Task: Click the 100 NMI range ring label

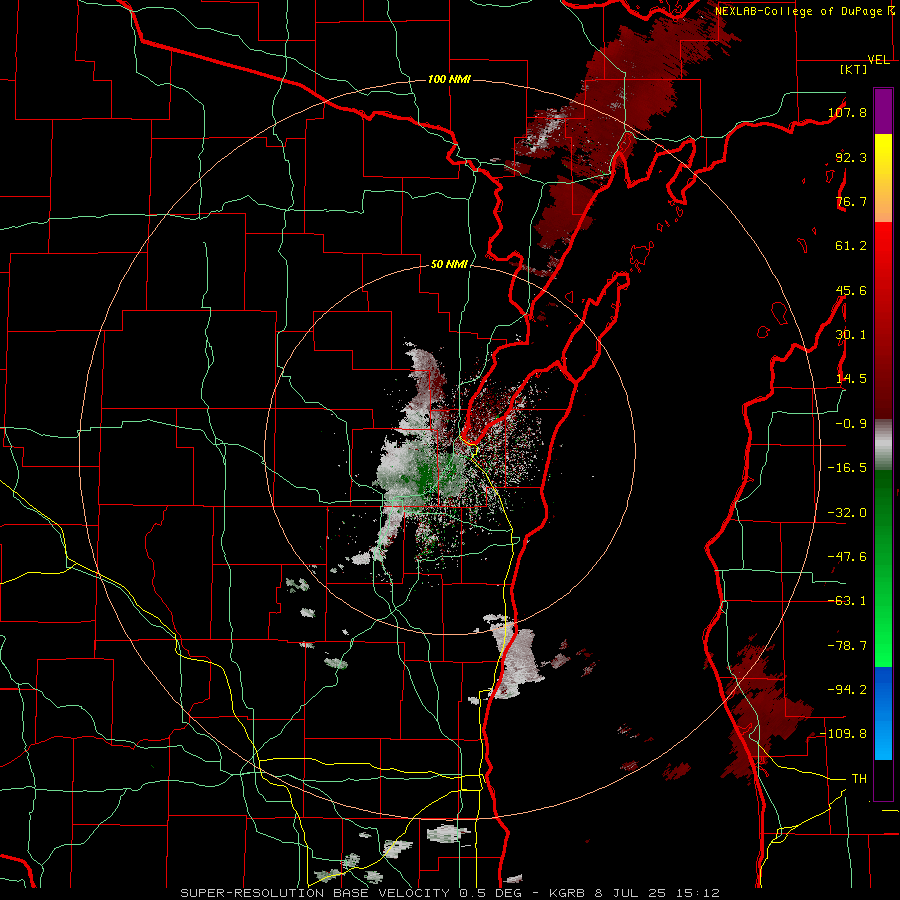Action: (x=449, y=79)
